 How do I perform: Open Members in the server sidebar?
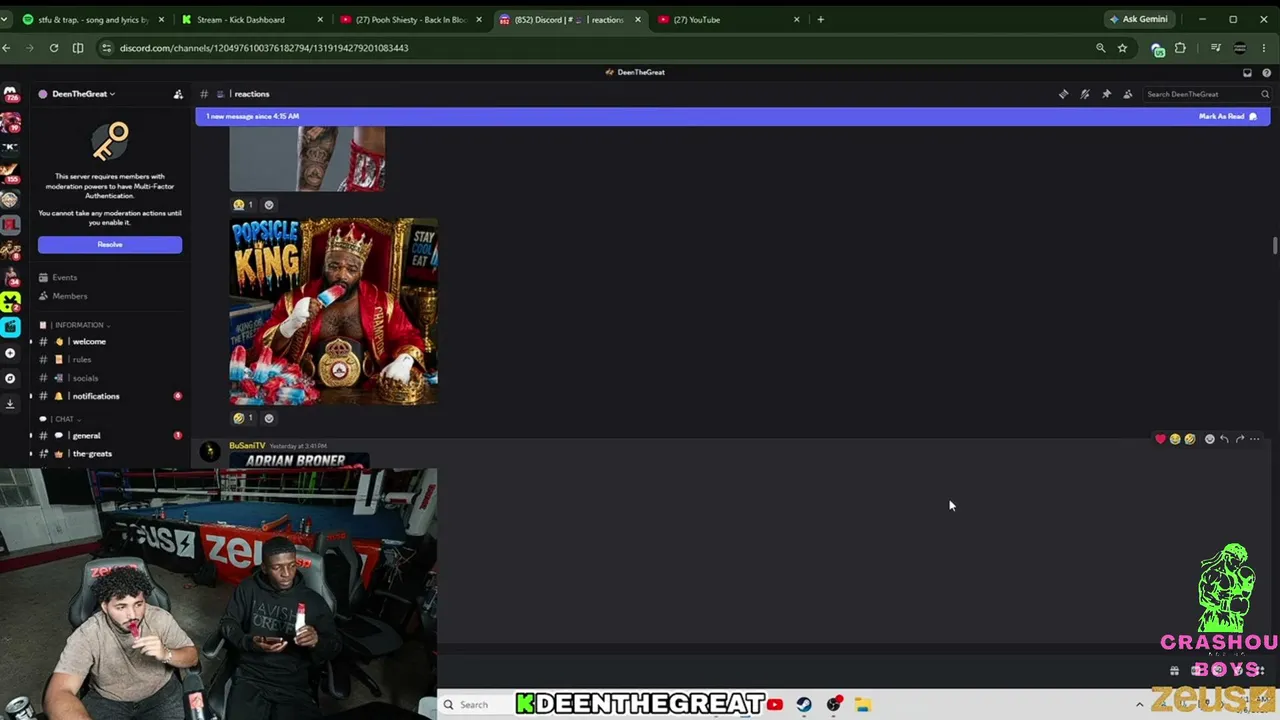(69, 296)
